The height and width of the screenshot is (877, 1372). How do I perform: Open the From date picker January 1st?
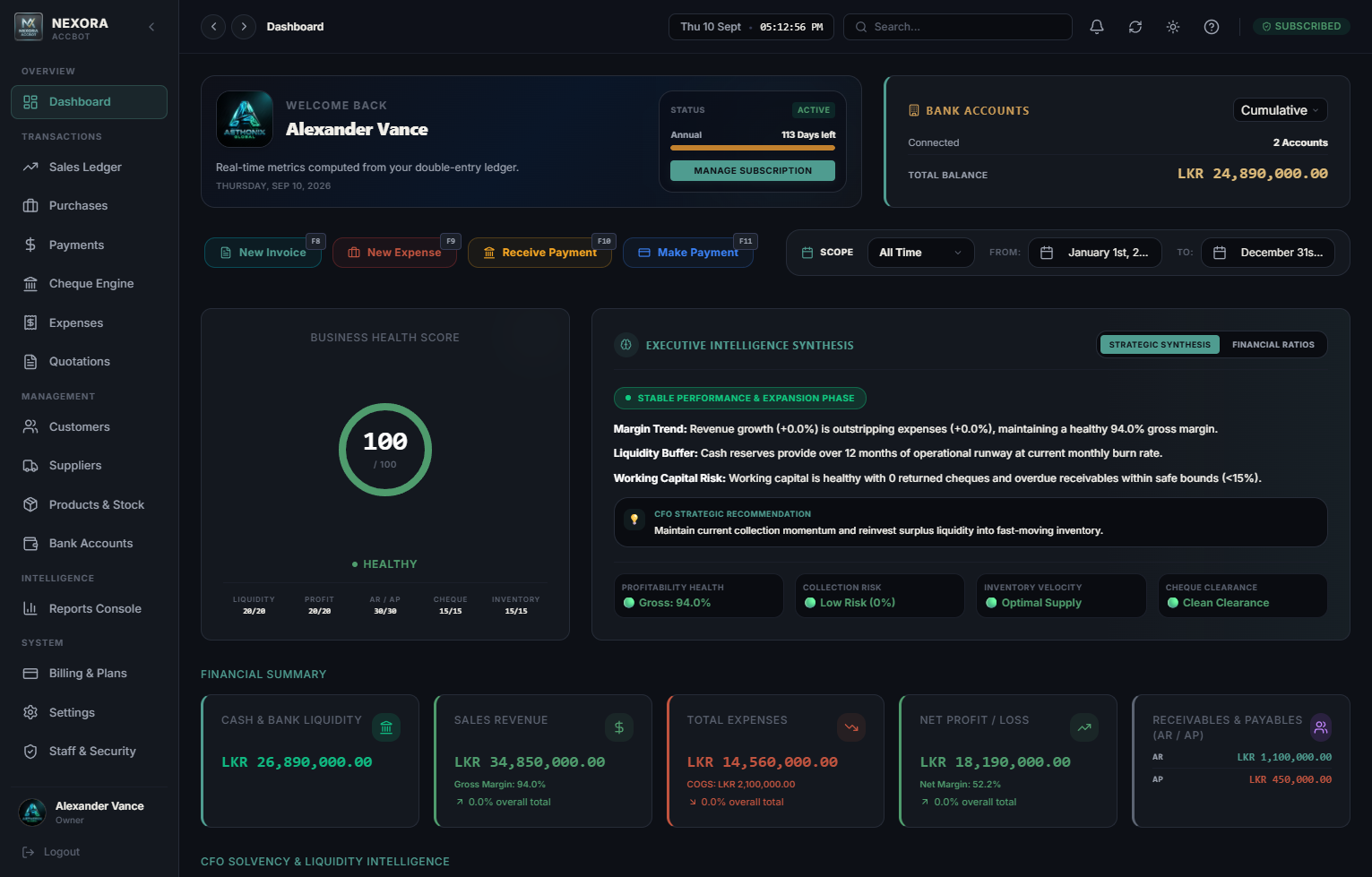click(1094, 253)
